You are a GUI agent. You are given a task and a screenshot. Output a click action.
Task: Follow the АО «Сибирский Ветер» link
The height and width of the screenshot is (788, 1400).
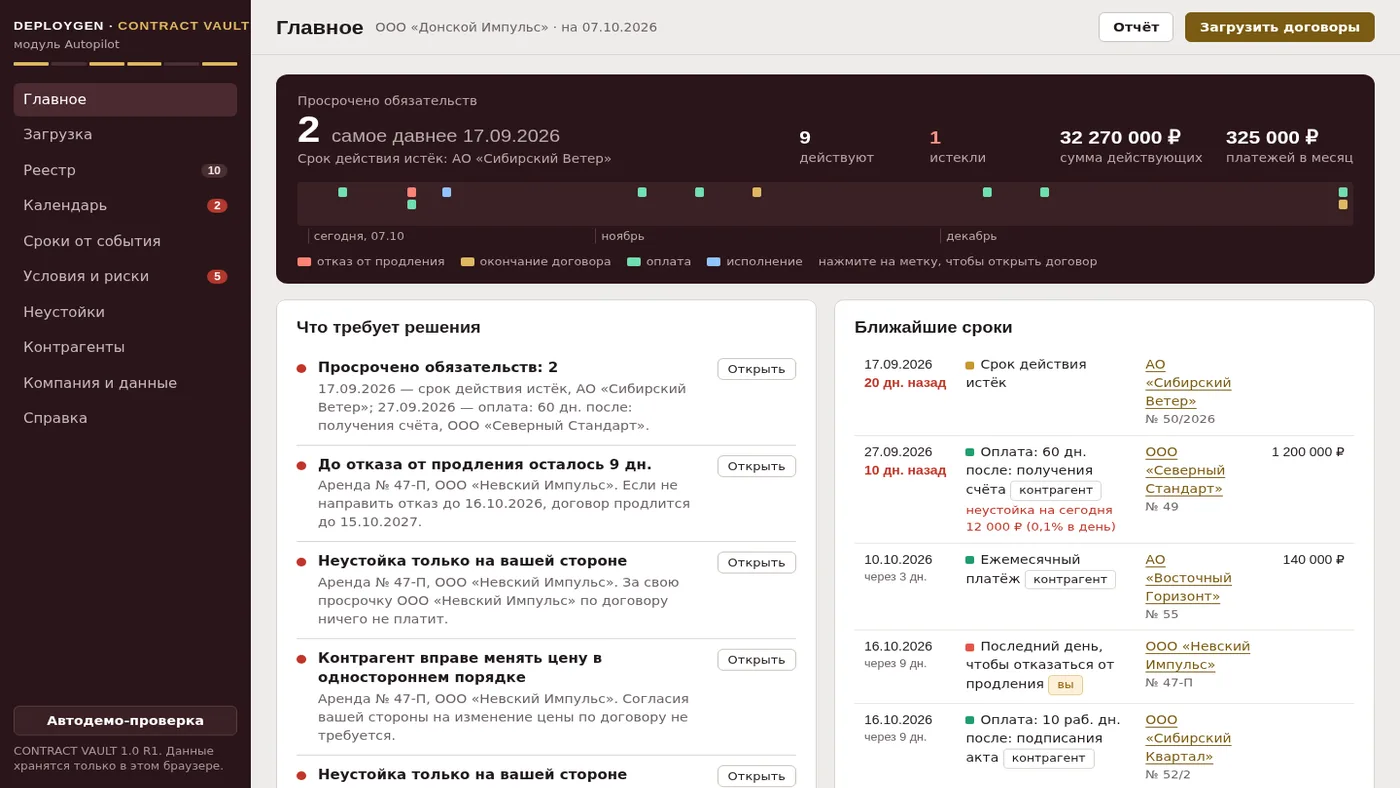pyautogui.click(x=1188, y=383)
